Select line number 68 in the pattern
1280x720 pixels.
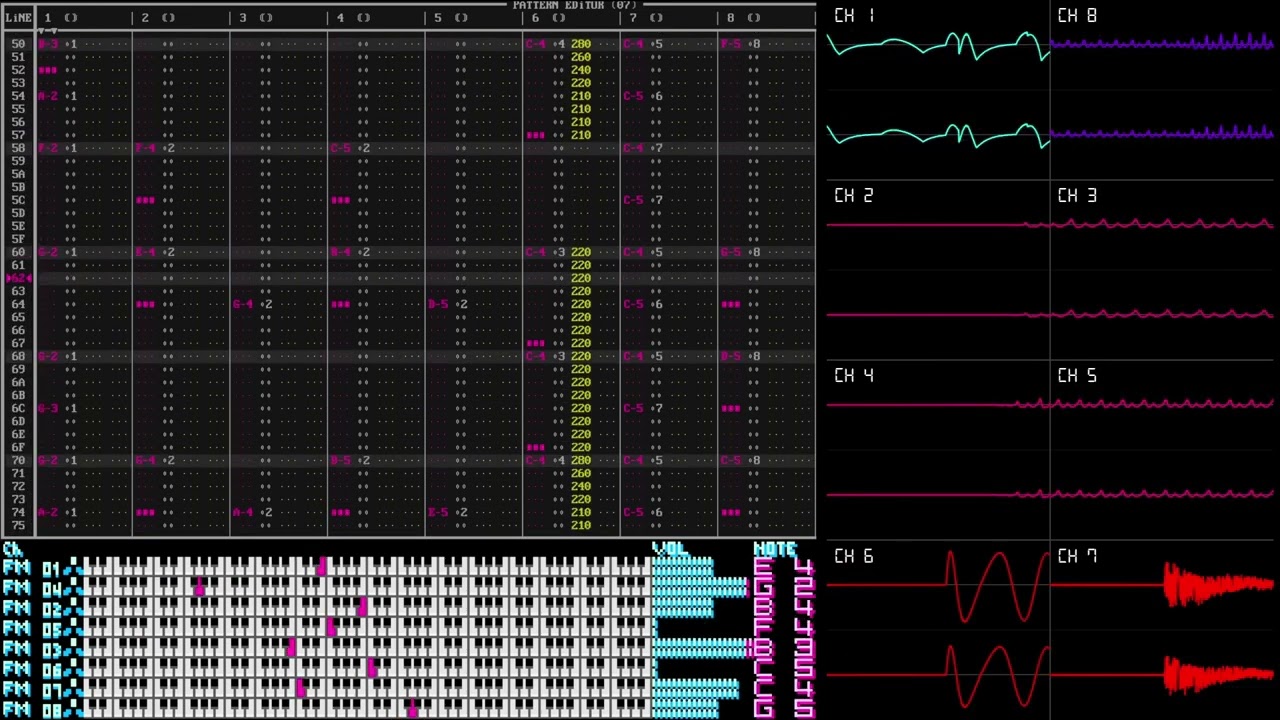point(18,356)
